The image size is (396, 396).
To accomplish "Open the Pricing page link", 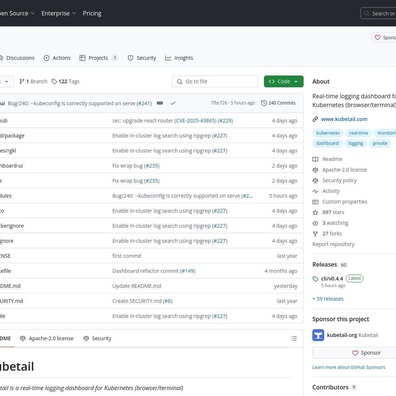I will tap(92, 13).
